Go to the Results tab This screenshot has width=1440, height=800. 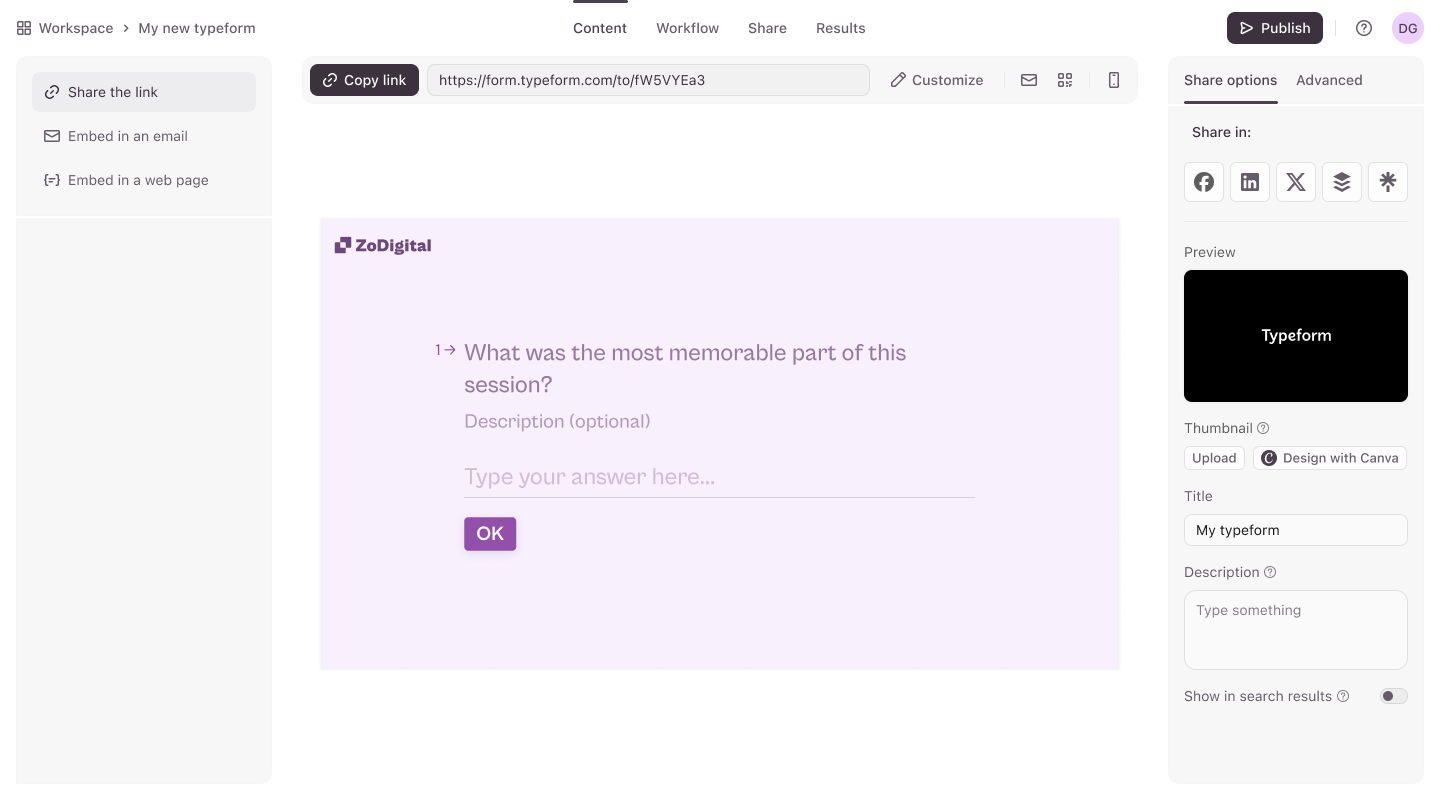click(x=840, y=28)
